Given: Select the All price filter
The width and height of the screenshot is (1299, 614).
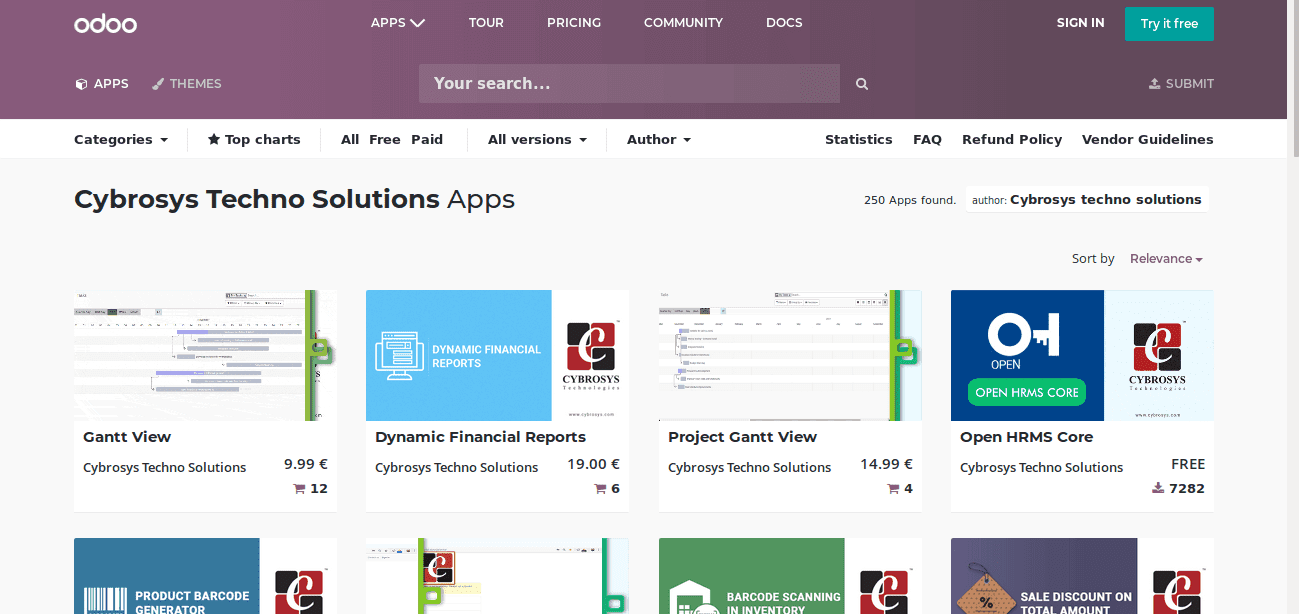Looking at the screenshot, I should pyautogui.click(x=350, y=140).
